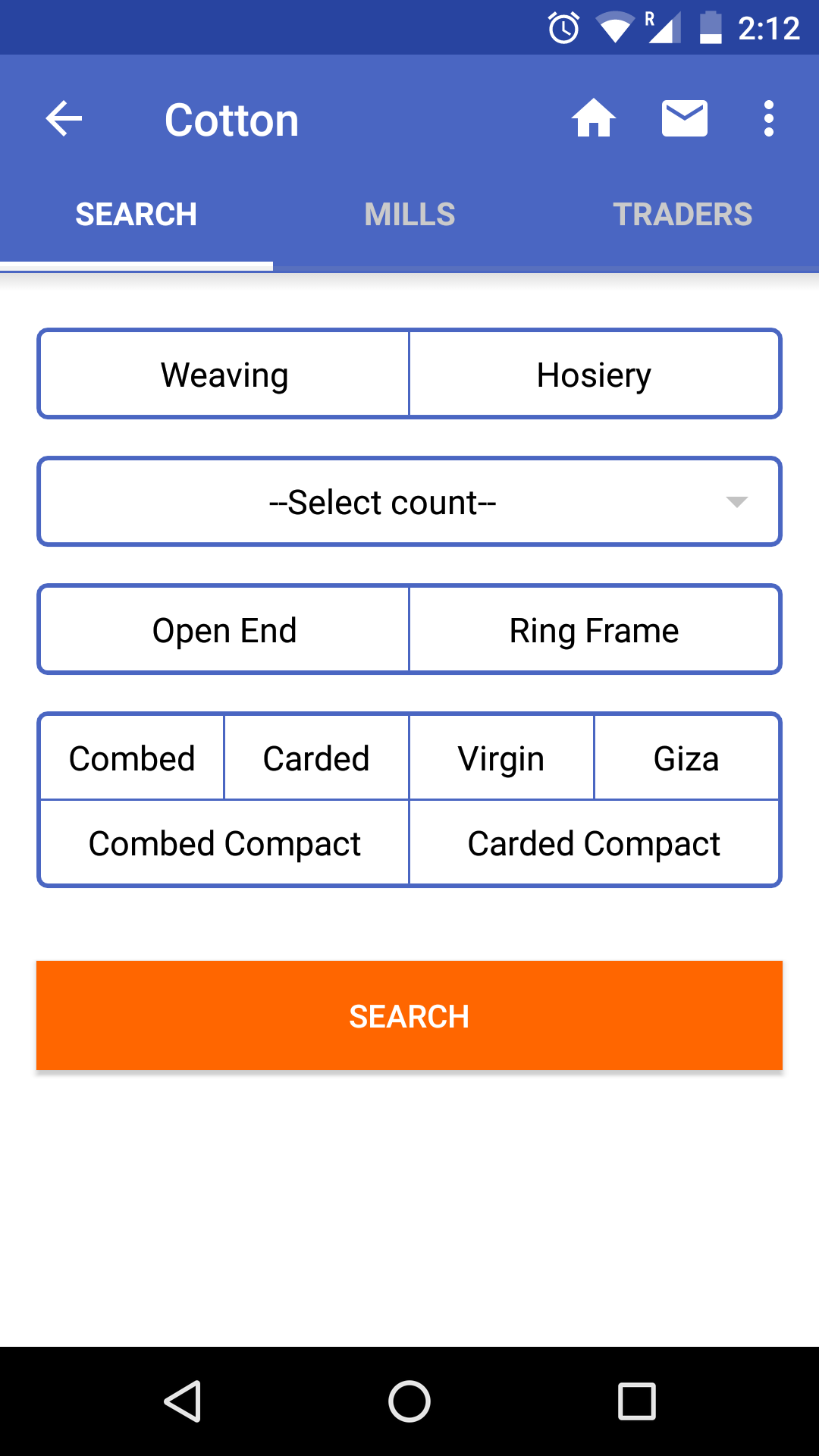Tap the Android back navigation button
Screen dimensions: 819x1456
[183, 1401]
